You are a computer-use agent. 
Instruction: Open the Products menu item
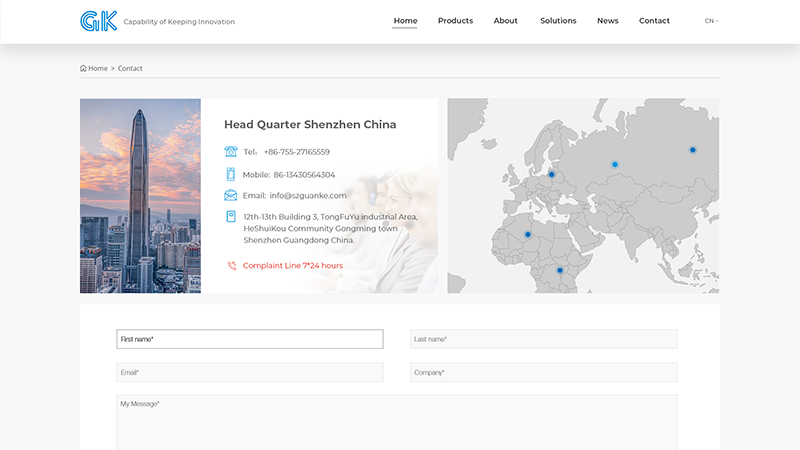[x=455, y=20]
